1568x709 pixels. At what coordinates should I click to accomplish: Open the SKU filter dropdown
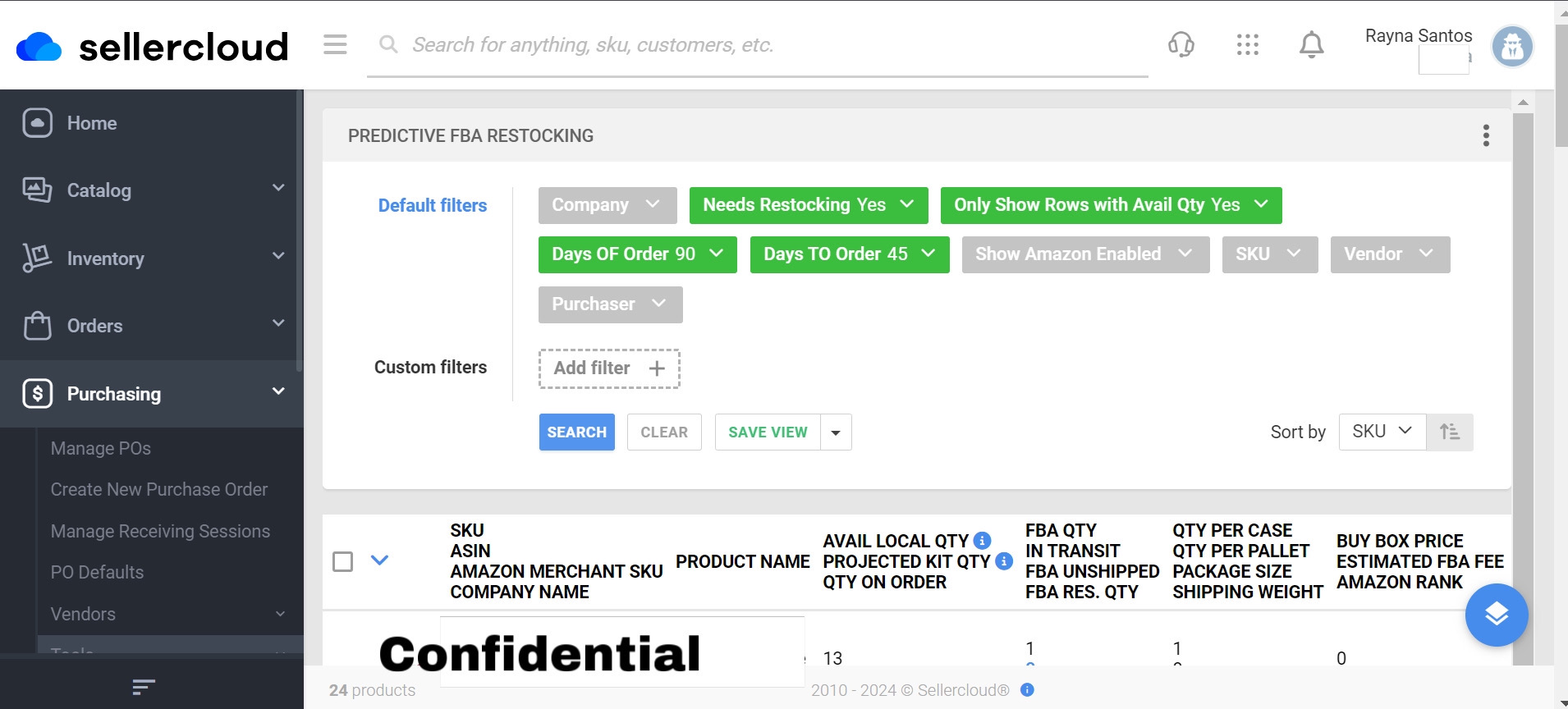[x=1270, y=254]
